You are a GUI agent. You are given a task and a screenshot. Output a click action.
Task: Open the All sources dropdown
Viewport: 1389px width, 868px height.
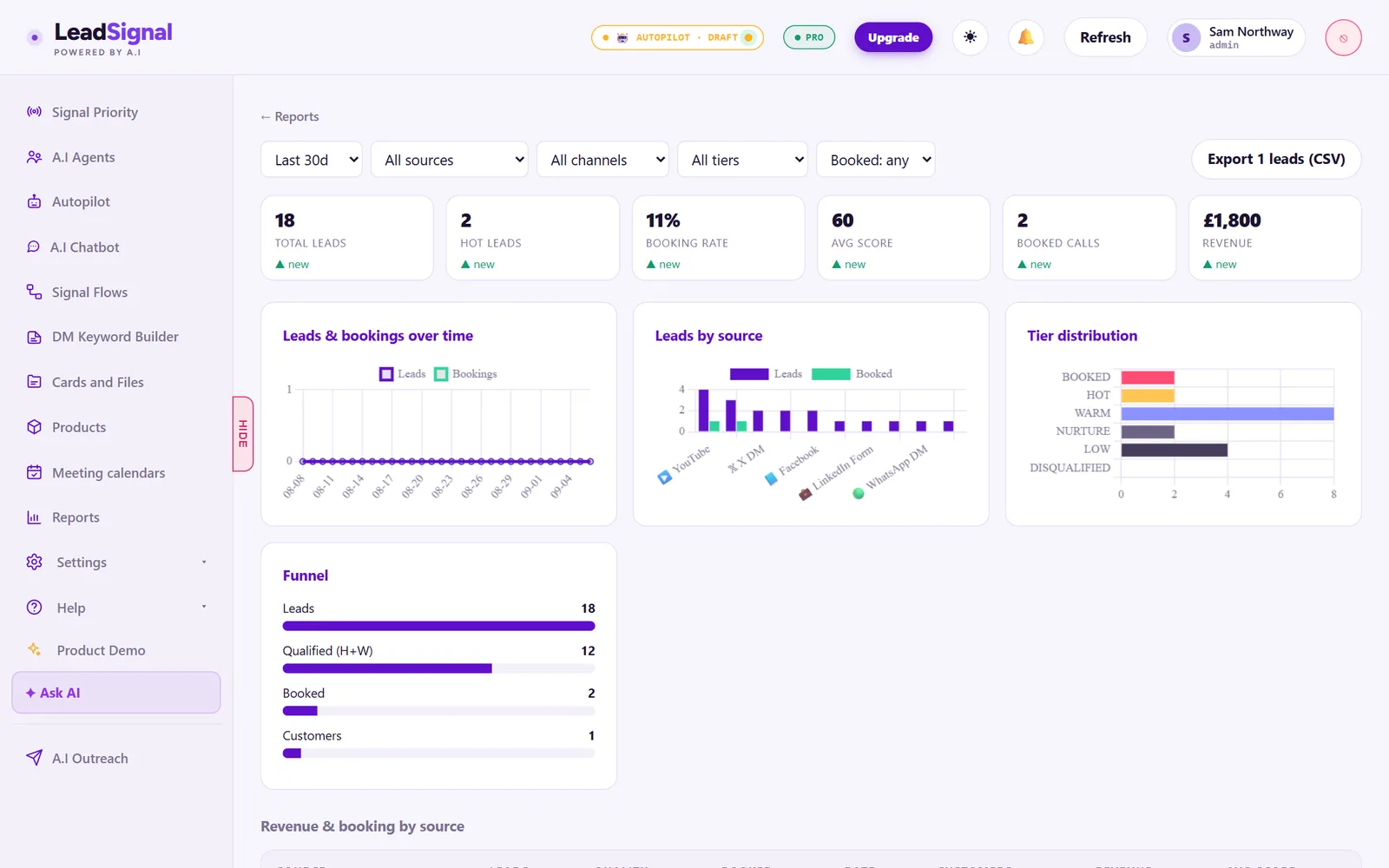(450, 160)
